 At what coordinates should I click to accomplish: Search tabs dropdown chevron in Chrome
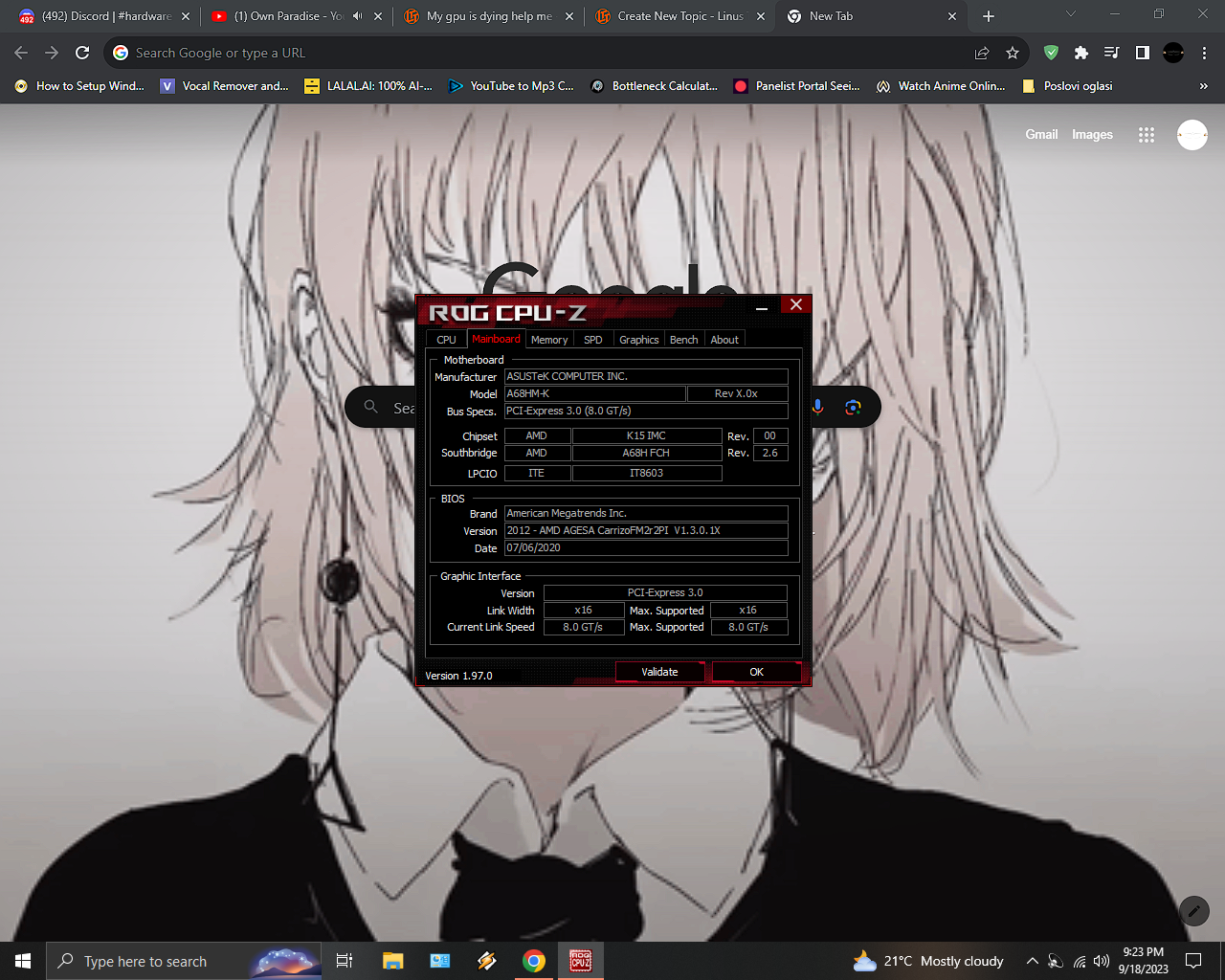[x=1071, y=14]
